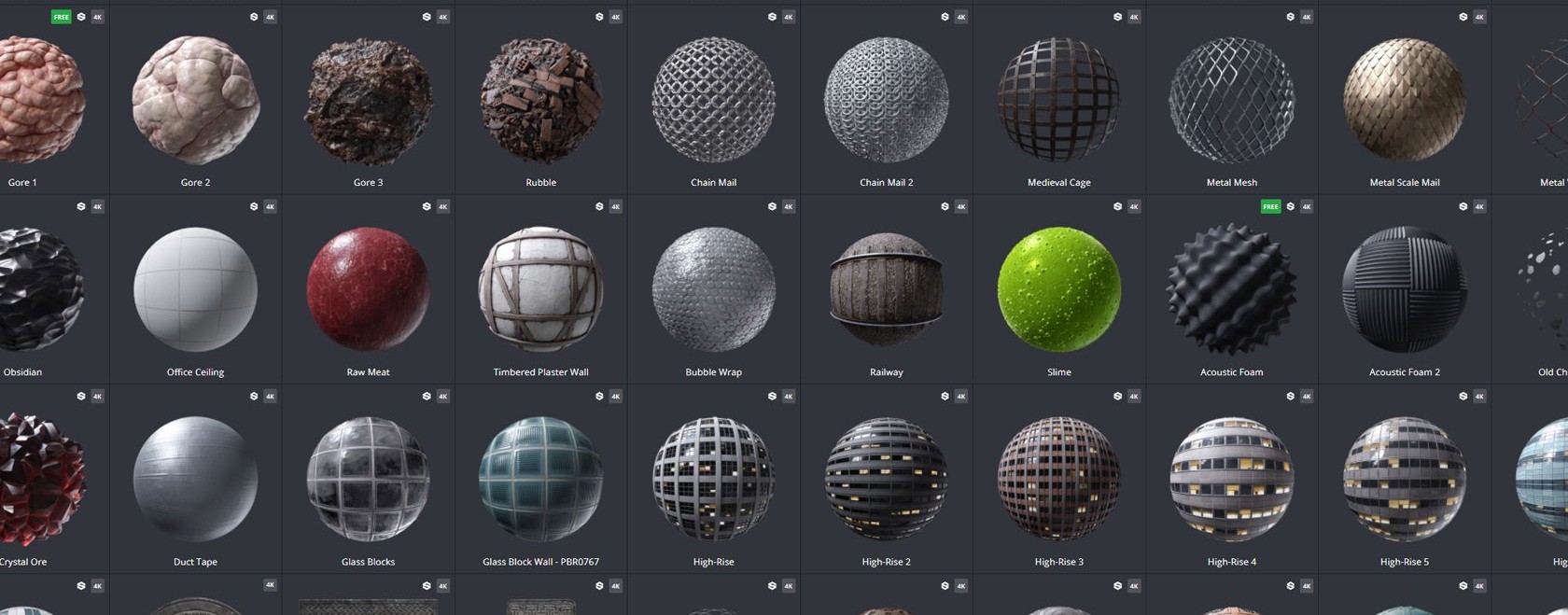The width and height of the screenshot is (1568, 615).
Task: Click the "Metal Scale Mail" label text
Action: pyautogui.click(x=1405, y=183)
